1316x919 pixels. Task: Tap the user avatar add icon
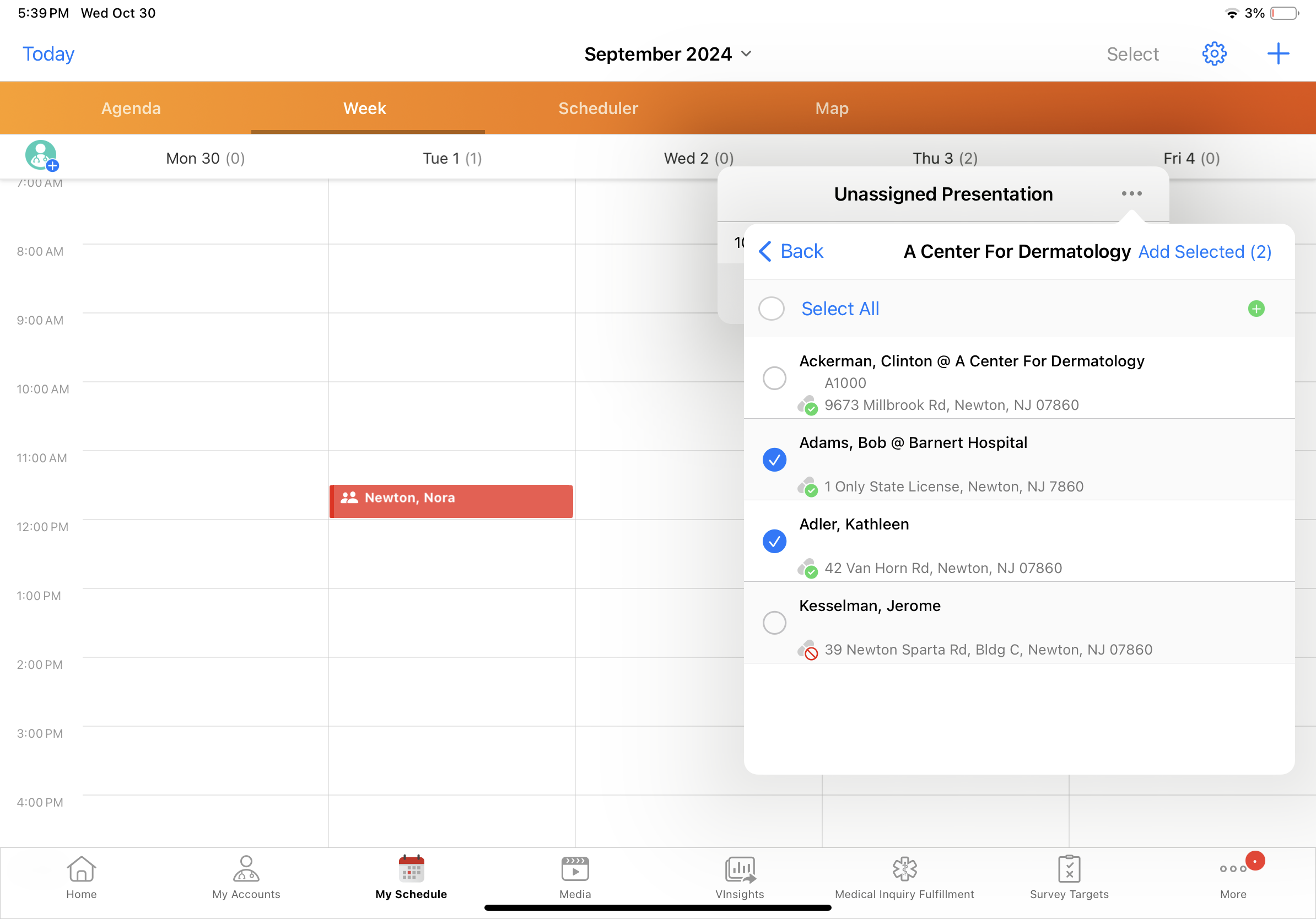tap(41, 156)
